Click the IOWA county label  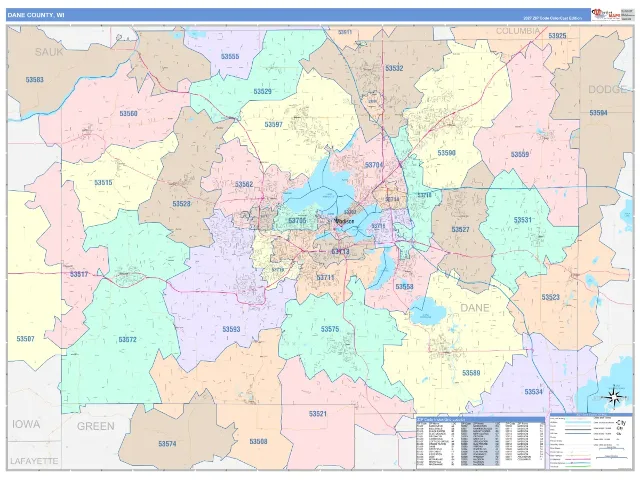click(26, 424)
